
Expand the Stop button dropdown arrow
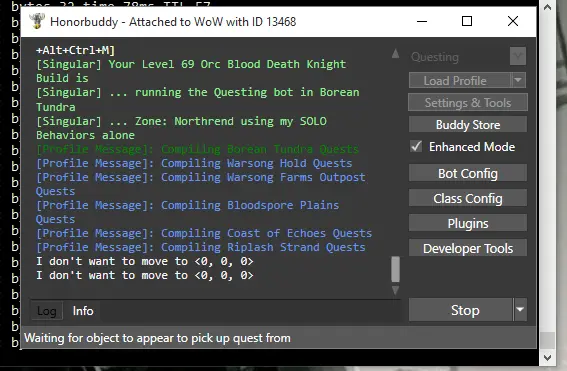pyautogui.click(x=520, y=310)
